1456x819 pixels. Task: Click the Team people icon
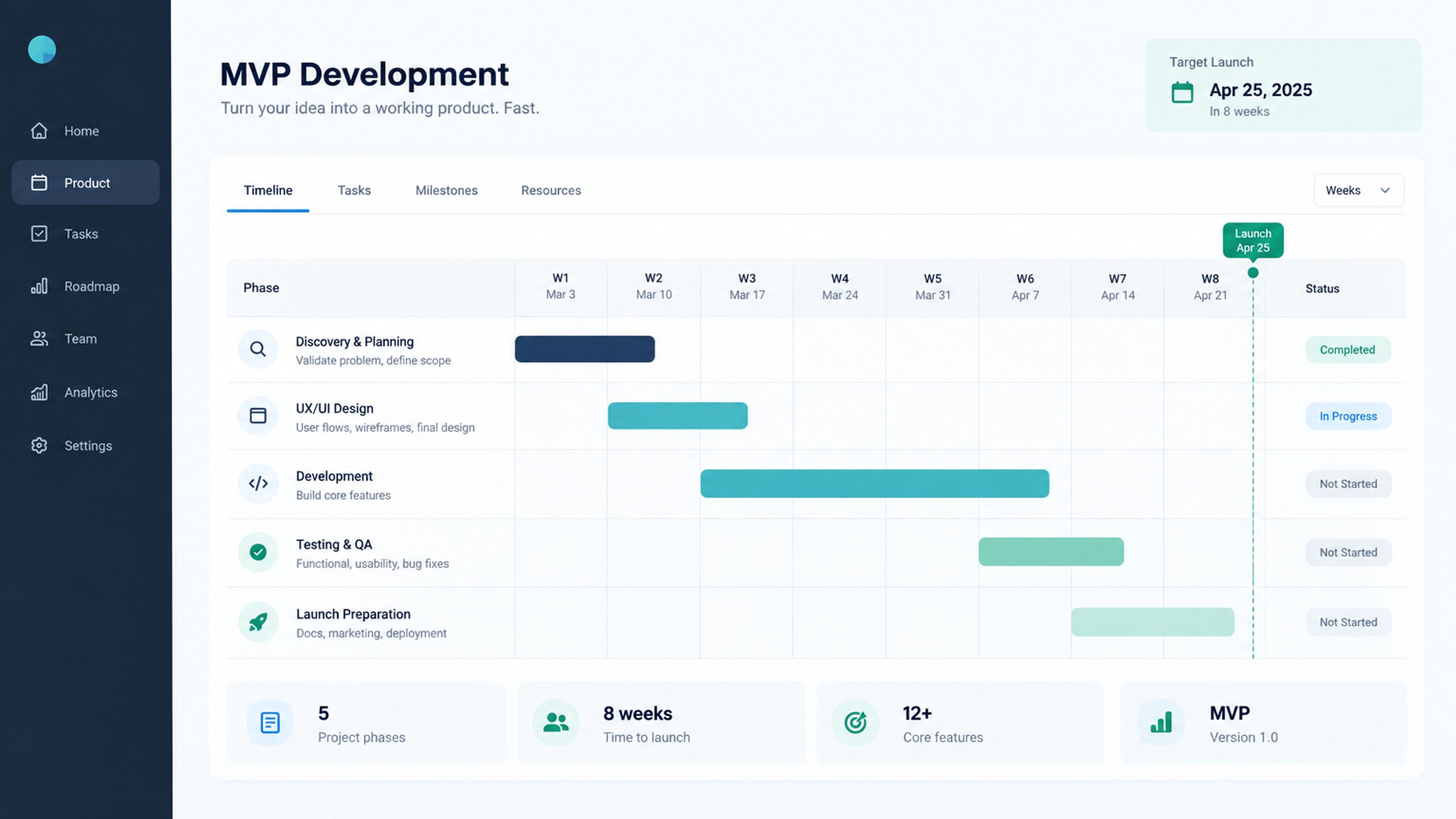click(39, 338)
